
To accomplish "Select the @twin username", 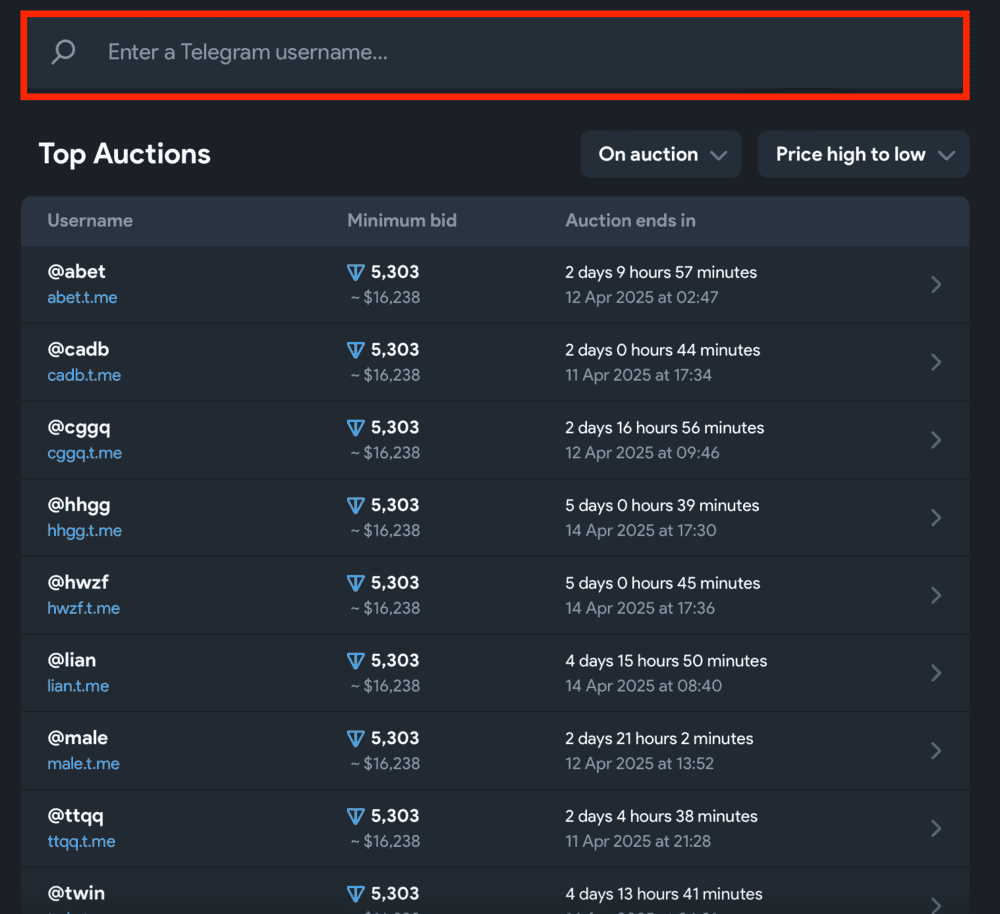I will 76,893.
